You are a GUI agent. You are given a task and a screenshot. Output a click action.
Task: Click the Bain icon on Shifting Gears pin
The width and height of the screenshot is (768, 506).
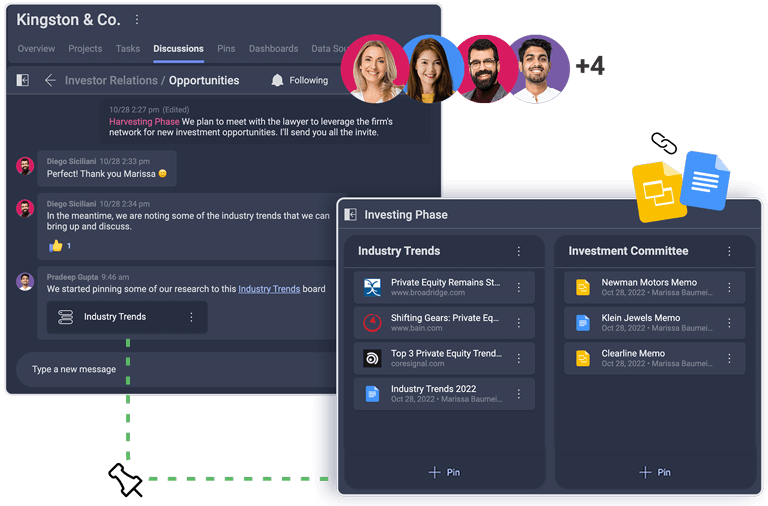point(372,323)
